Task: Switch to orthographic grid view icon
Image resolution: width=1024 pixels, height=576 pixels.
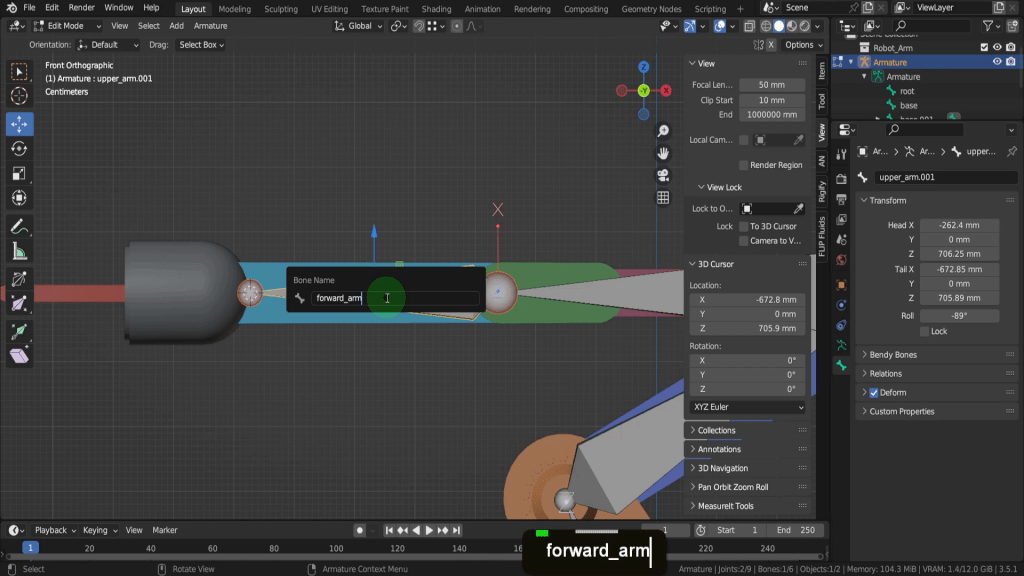Action: click(663, 198)
